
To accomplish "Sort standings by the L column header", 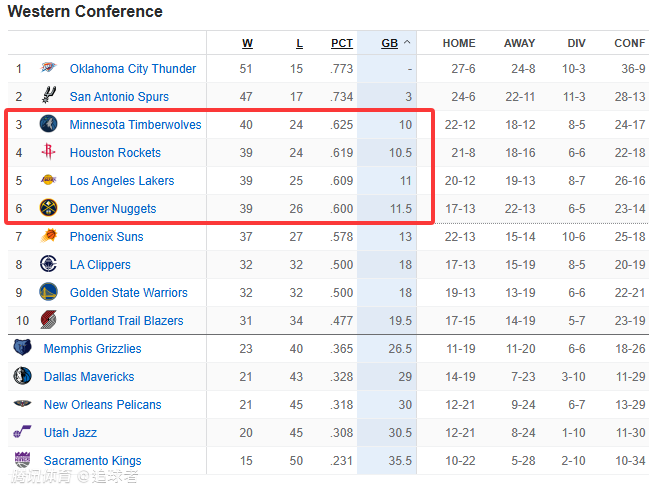I will 299,44.
